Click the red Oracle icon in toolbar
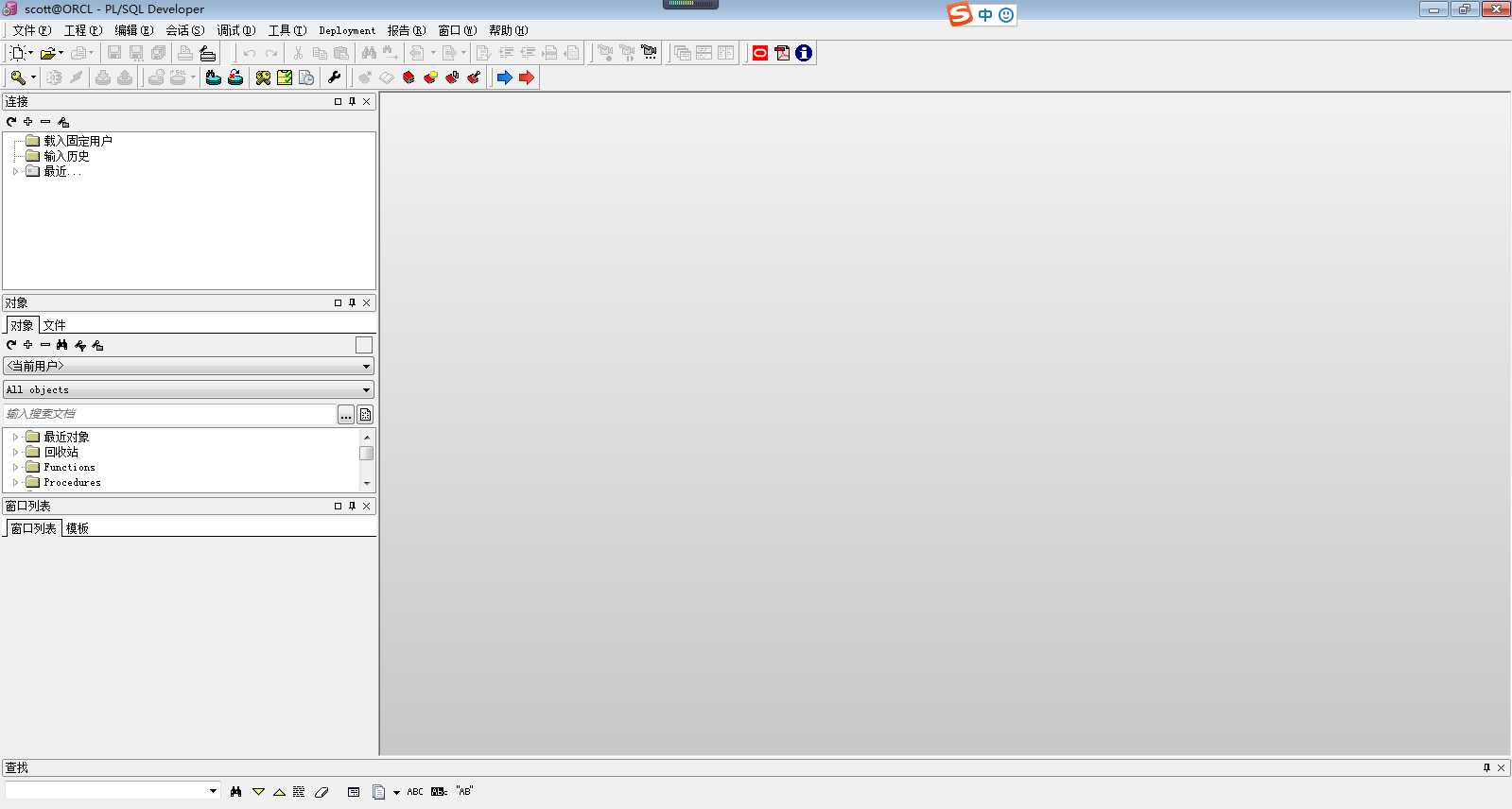This screenshot has height=809, width=1512. [760, 53]
